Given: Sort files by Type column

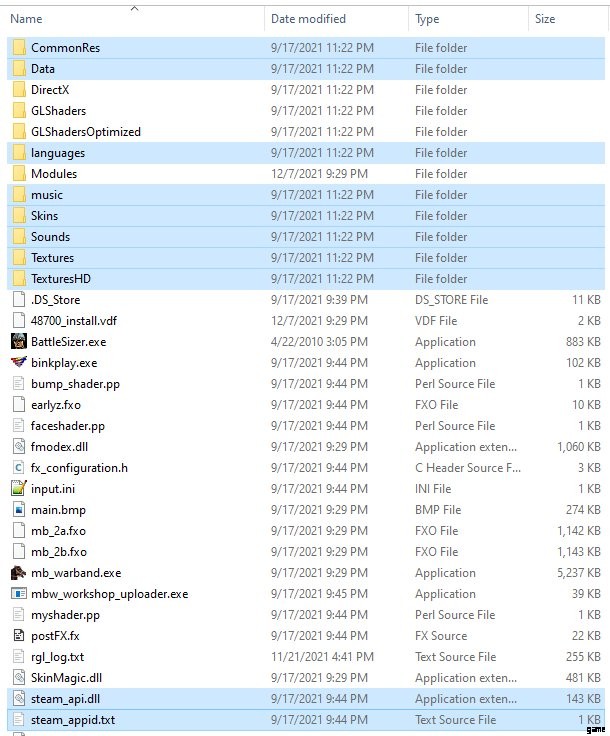Looking at the screenshot, I should pos(427,19).
